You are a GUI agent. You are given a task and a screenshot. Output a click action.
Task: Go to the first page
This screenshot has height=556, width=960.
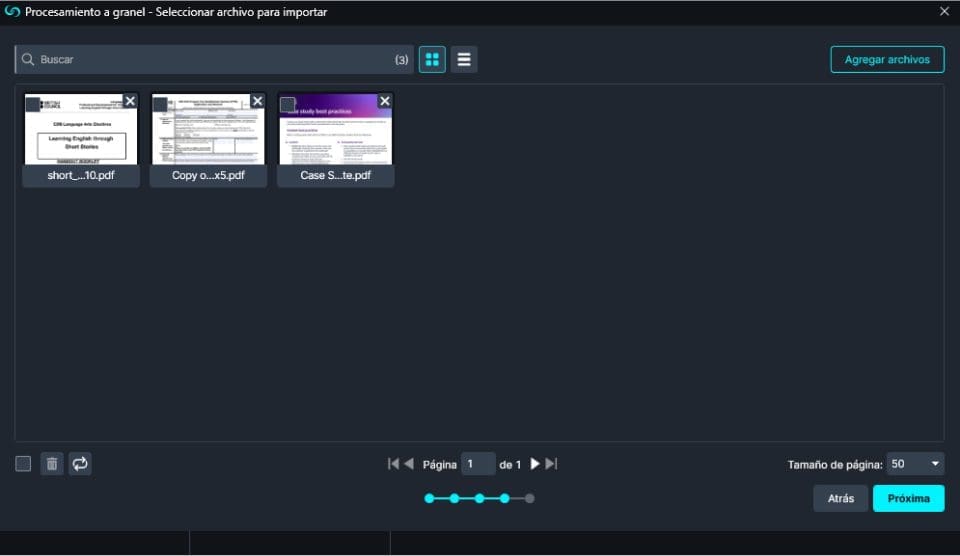(394, 464)
